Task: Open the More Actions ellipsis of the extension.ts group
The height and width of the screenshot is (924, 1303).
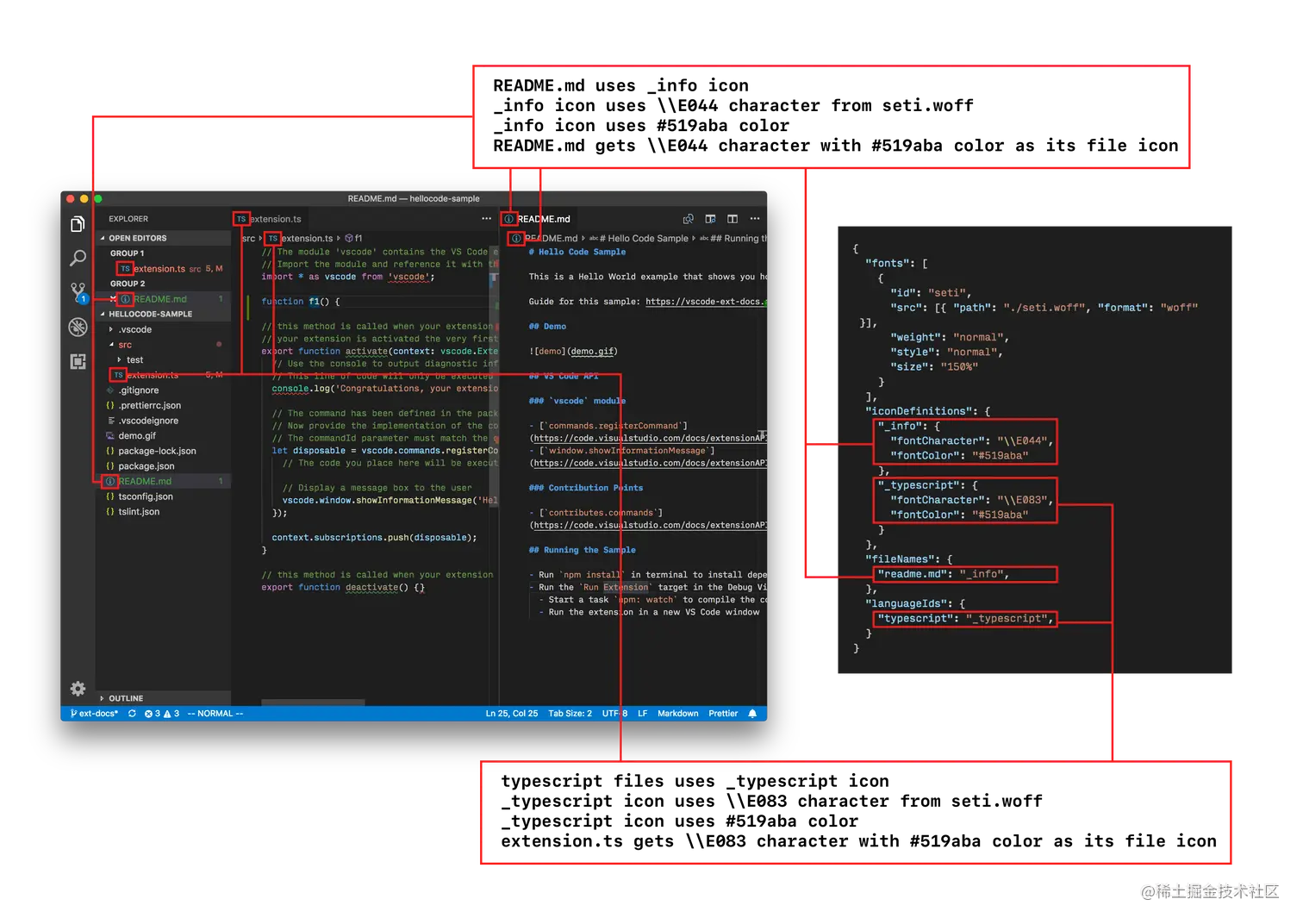Action: point(486,219)
